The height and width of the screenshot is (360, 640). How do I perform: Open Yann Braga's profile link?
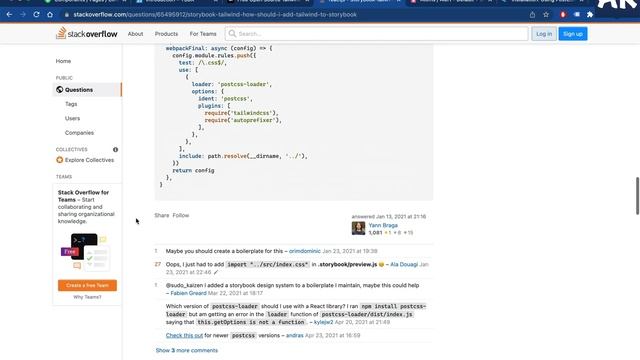click(383, 225)
